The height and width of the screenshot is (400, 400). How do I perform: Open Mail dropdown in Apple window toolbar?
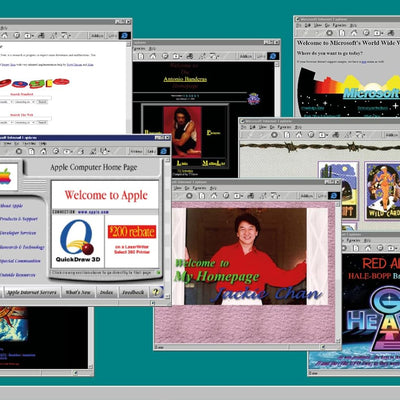pos(105,151)
